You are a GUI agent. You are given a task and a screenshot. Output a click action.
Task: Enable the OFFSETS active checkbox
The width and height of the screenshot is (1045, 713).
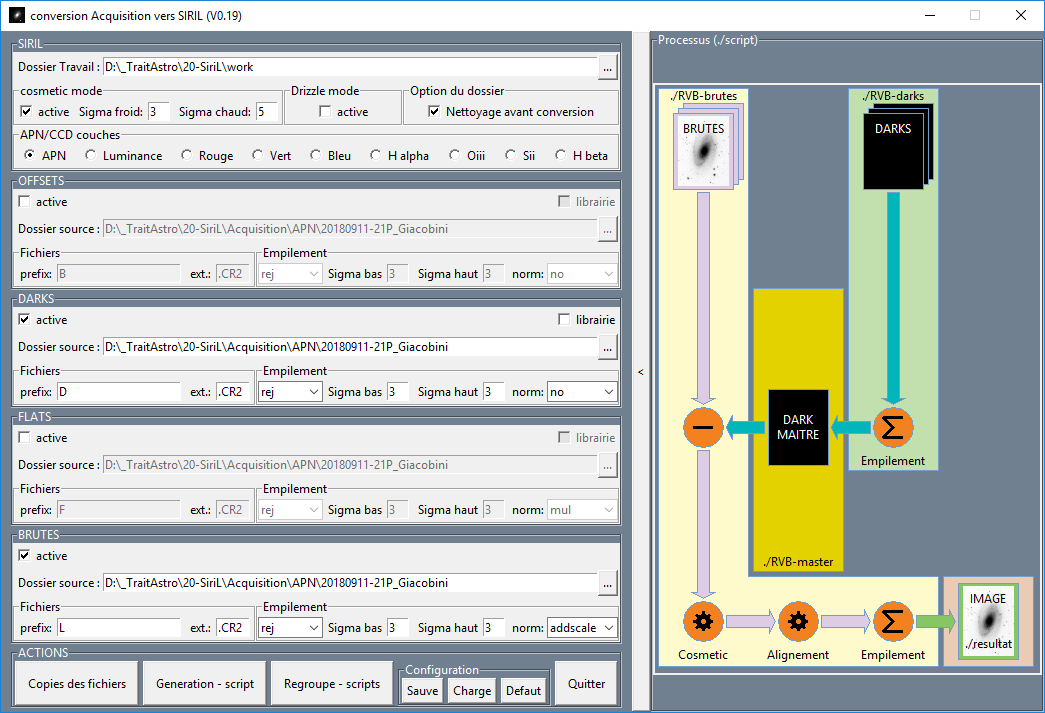click(x=25, y=201)
